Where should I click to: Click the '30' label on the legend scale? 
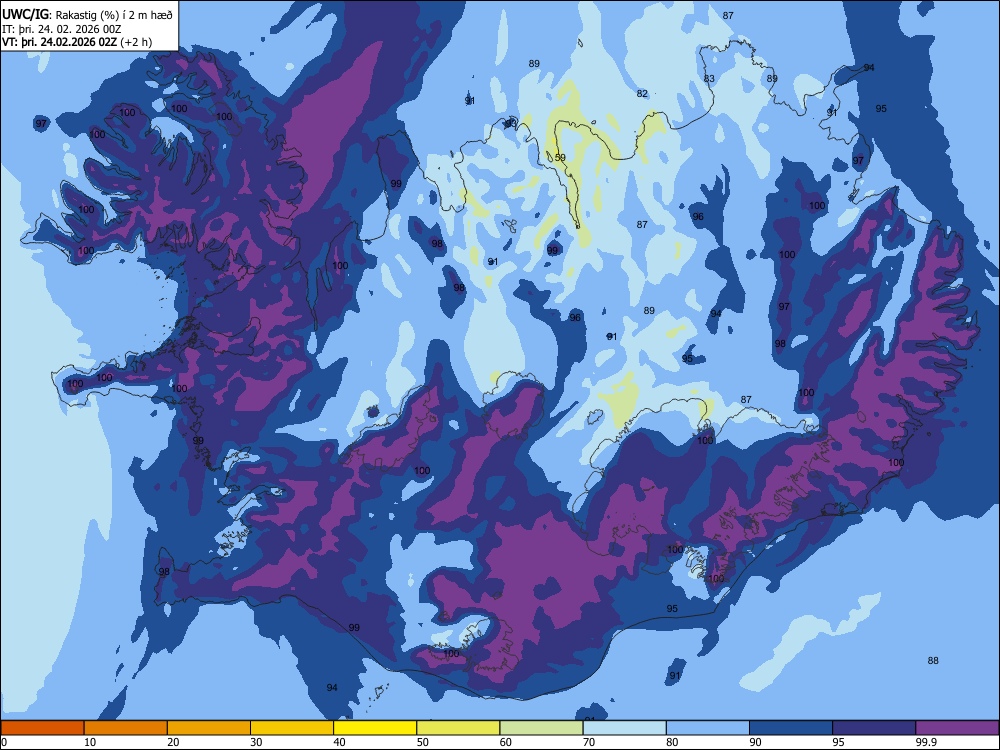click(256, 742)
